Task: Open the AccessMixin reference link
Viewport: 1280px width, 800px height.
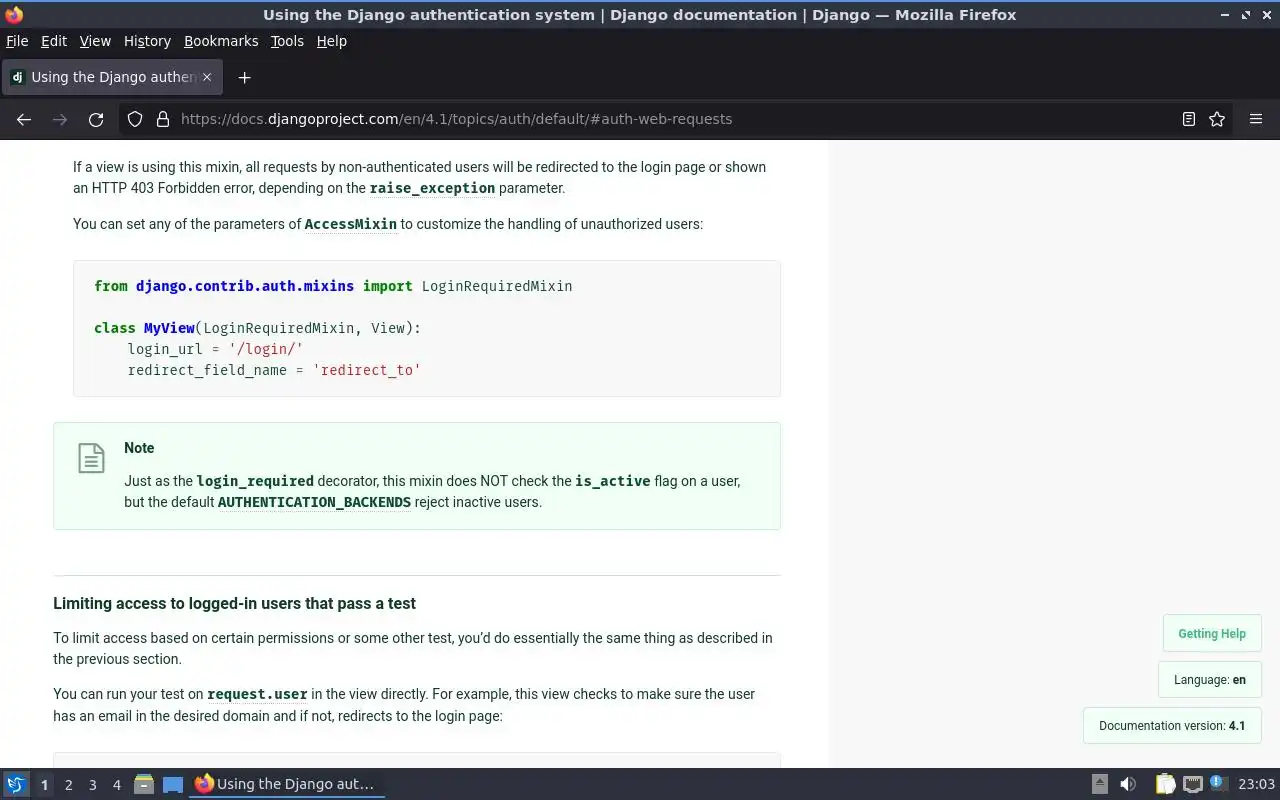Action: (x=351, y=224)
